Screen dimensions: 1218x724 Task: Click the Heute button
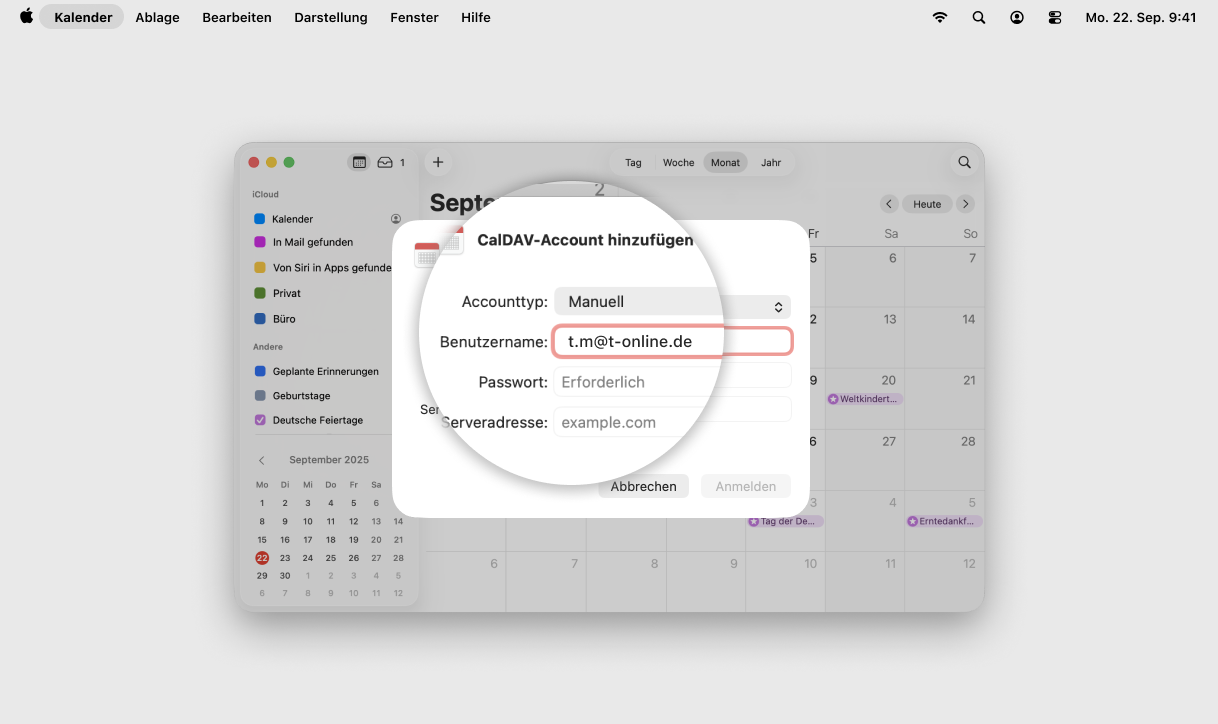[x=927, y=204]
